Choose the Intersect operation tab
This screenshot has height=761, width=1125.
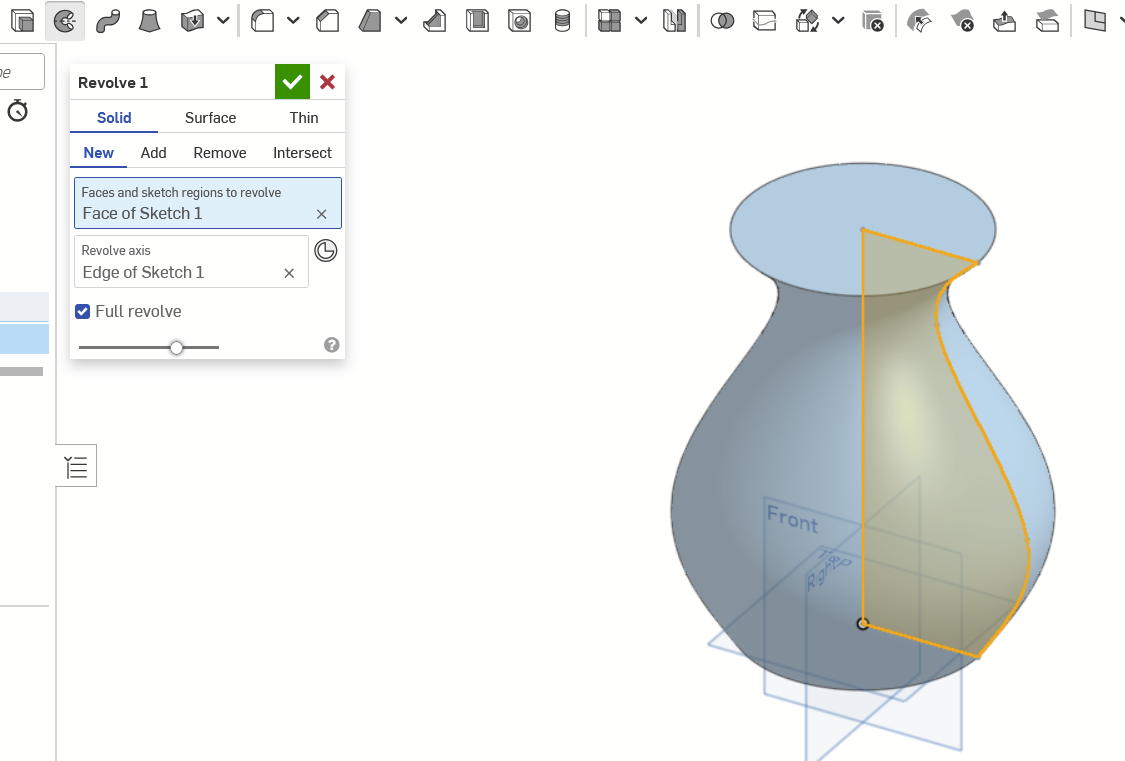(302, 153)
